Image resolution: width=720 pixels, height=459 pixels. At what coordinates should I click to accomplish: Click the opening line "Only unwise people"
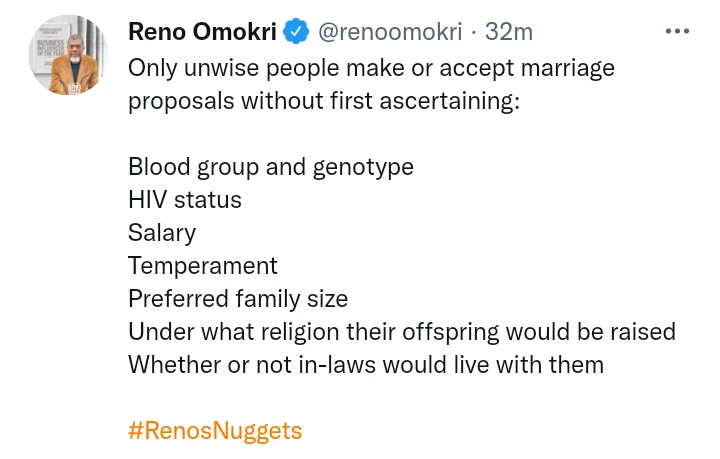[x=371, y=68]
